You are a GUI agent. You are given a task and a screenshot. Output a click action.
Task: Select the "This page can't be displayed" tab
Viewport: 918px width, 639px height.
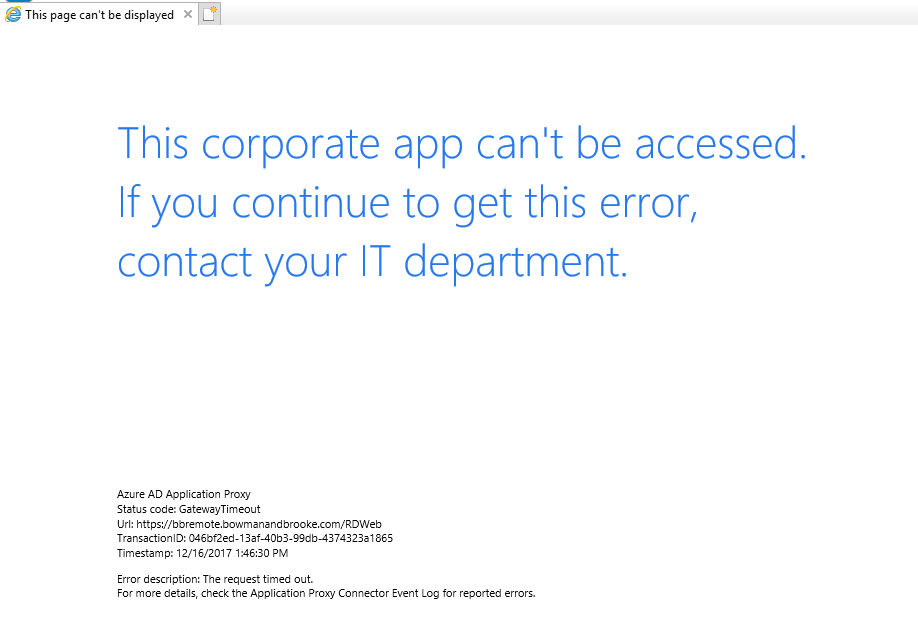click(99, 15)
